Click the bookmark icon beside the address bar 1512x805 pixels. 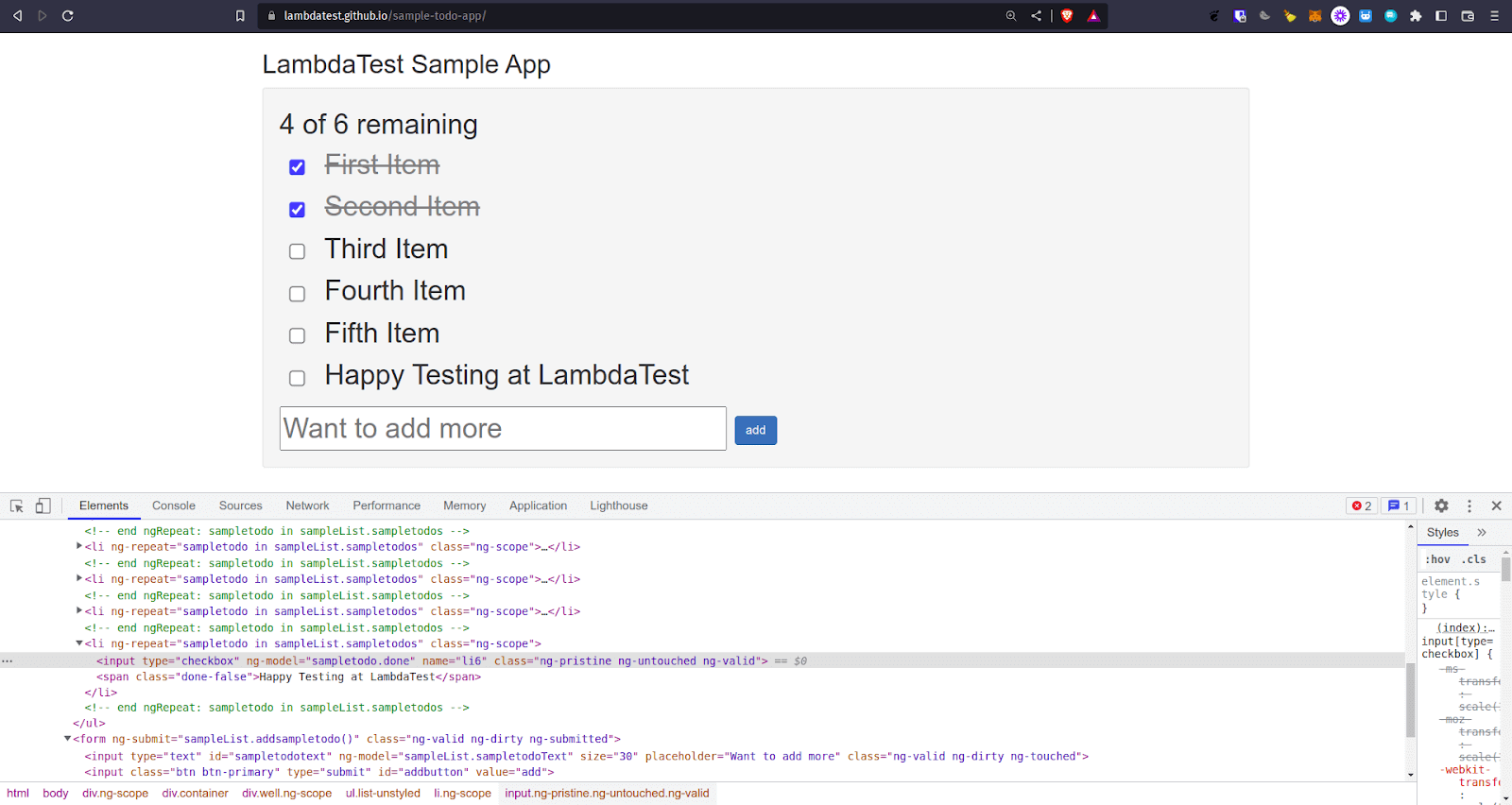click(240, 16)
